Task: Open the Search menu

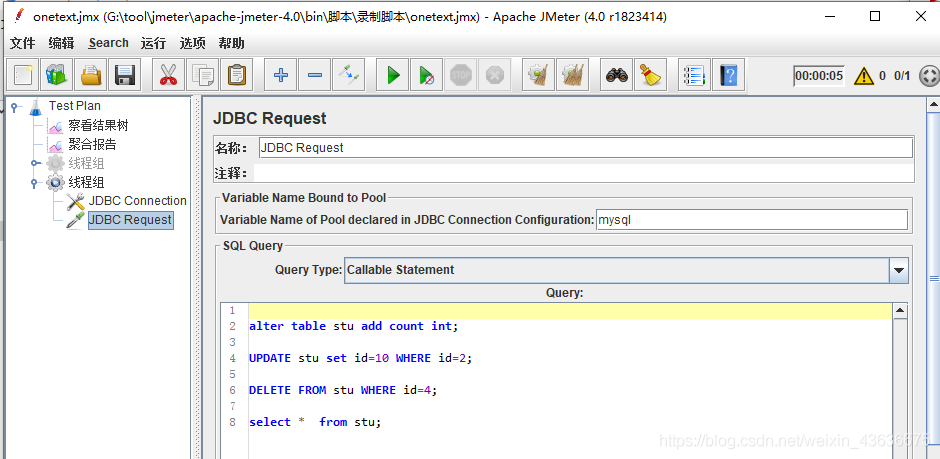Action: 109,43
